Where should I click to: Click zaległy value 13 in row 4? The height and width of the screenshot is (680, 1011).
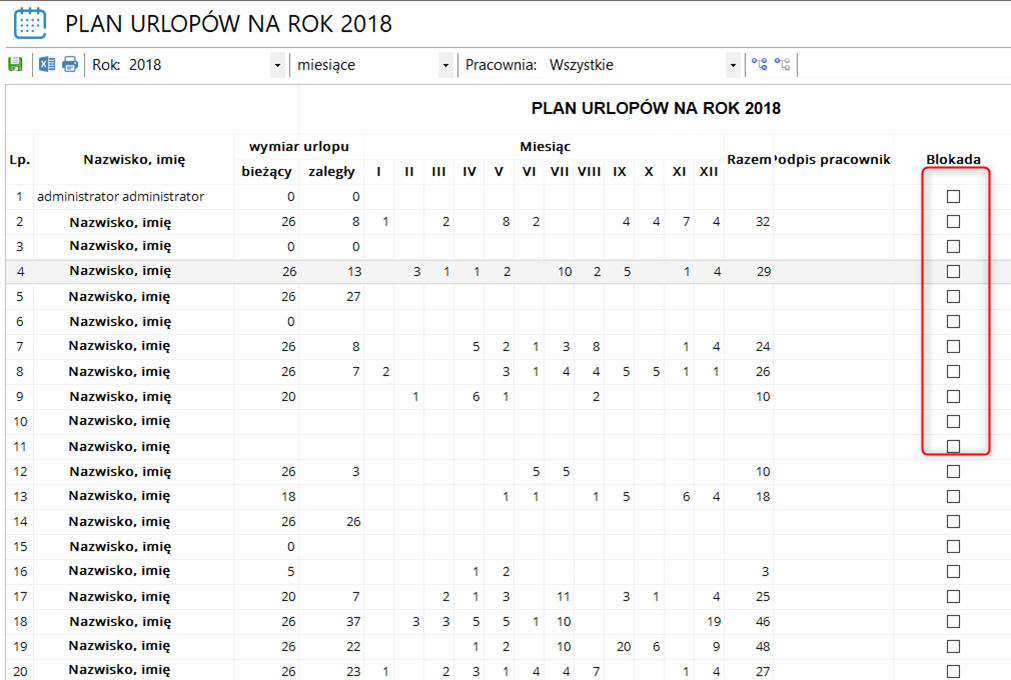pos(354,271)
